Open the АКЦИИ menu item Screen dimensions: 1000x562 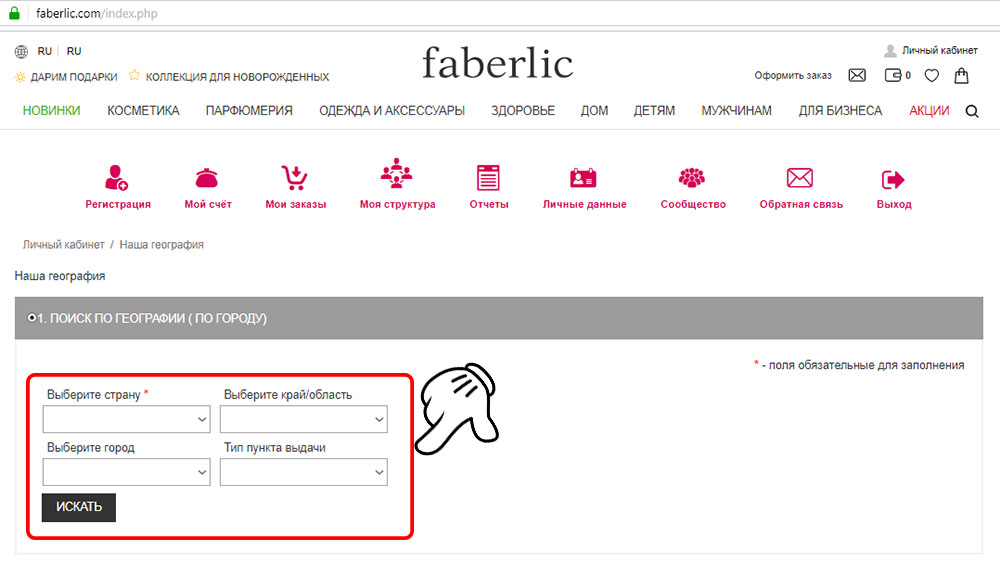coord(929,111)
